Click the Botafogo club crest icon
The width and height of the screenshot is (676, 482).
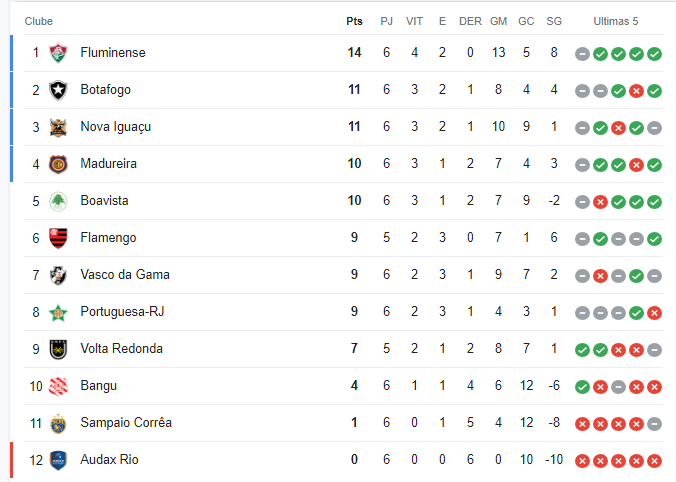[58, 90]
